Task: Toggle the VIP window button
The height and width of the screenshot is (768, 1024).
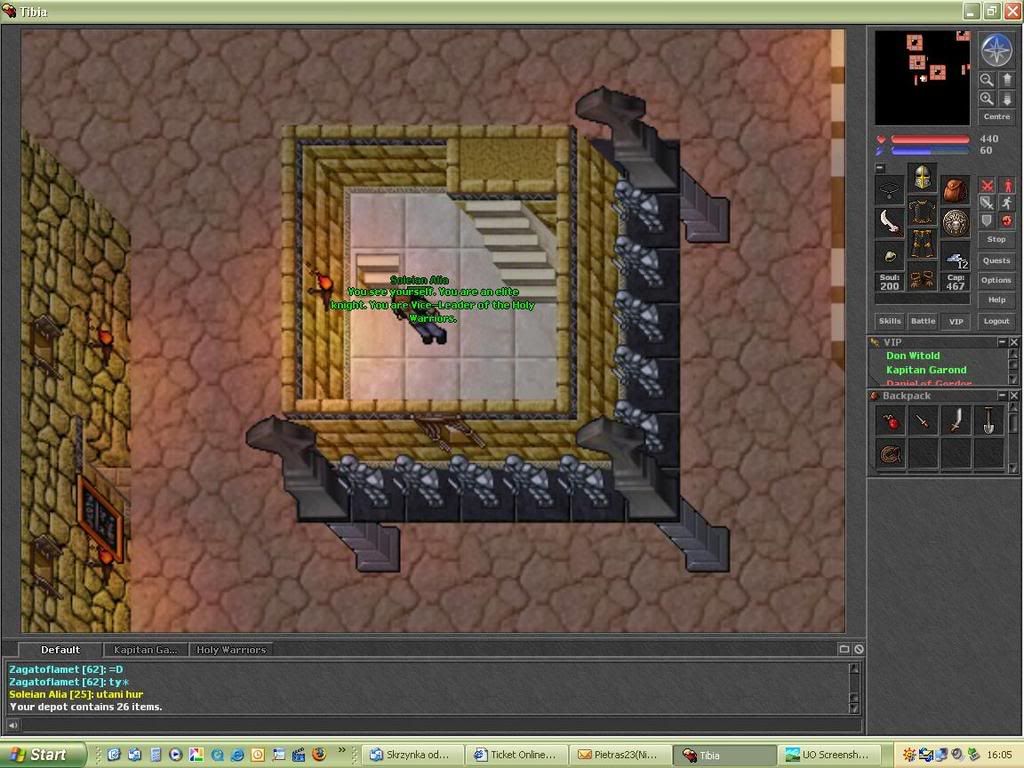Action: pyautogui.click(x=956, y=321)
